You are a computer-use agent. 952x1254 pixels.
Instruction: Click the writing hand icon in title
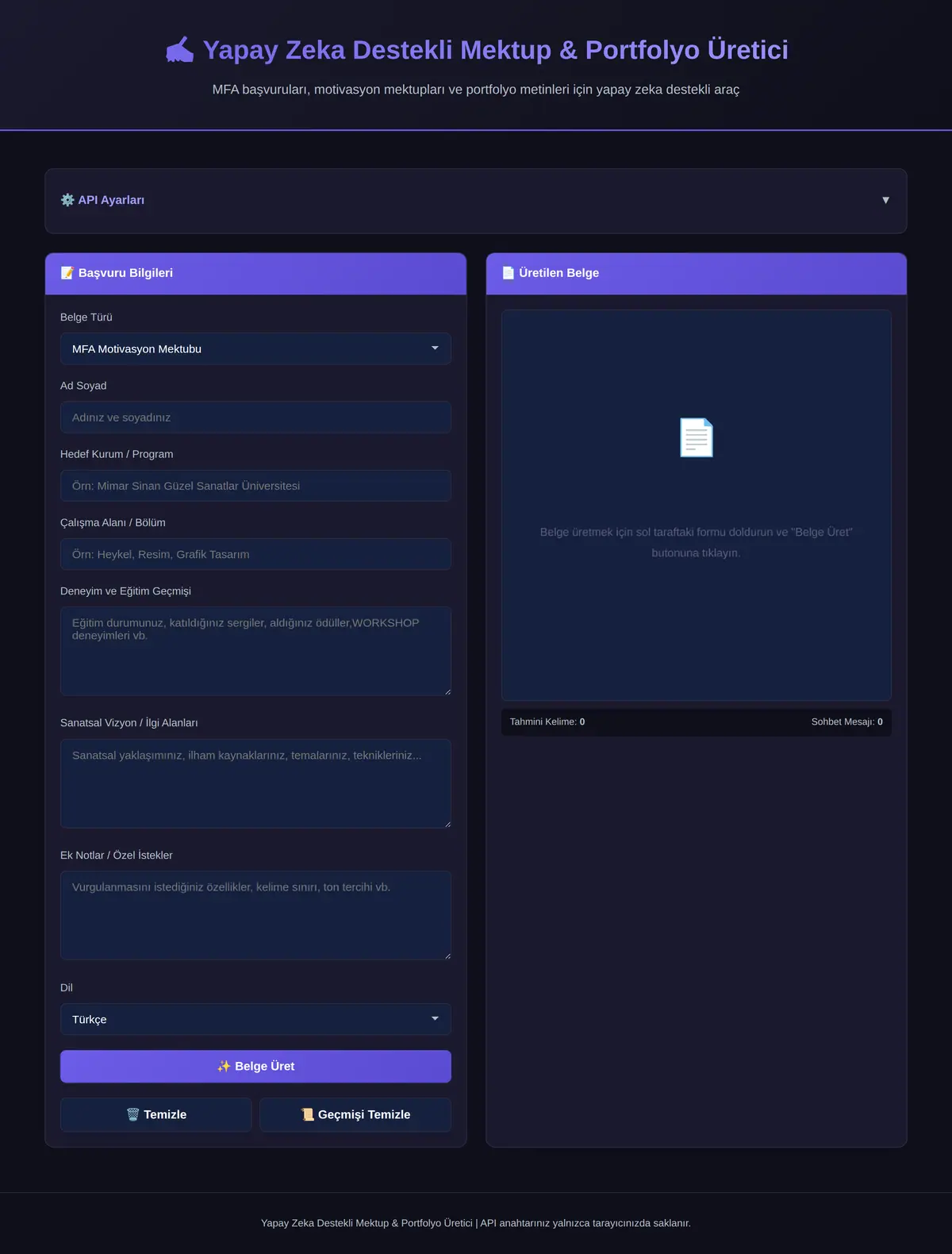179,49
